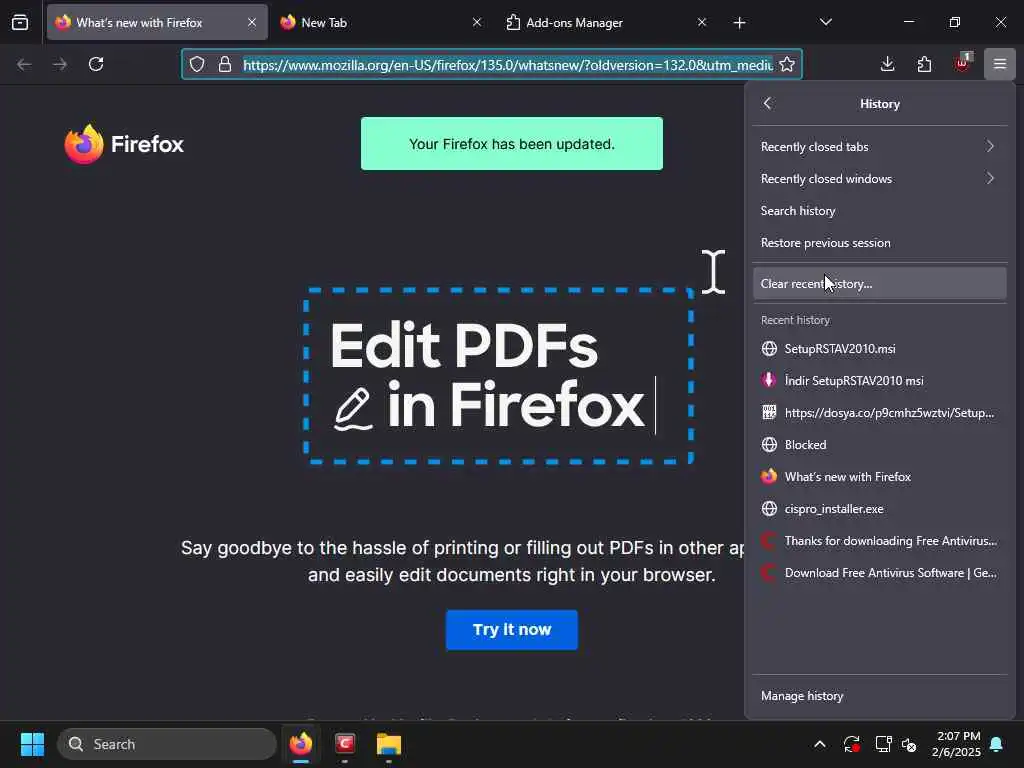Click the Windows taskbar Search box
Viewport: 1024px width, 768px height.
[167, 744]
